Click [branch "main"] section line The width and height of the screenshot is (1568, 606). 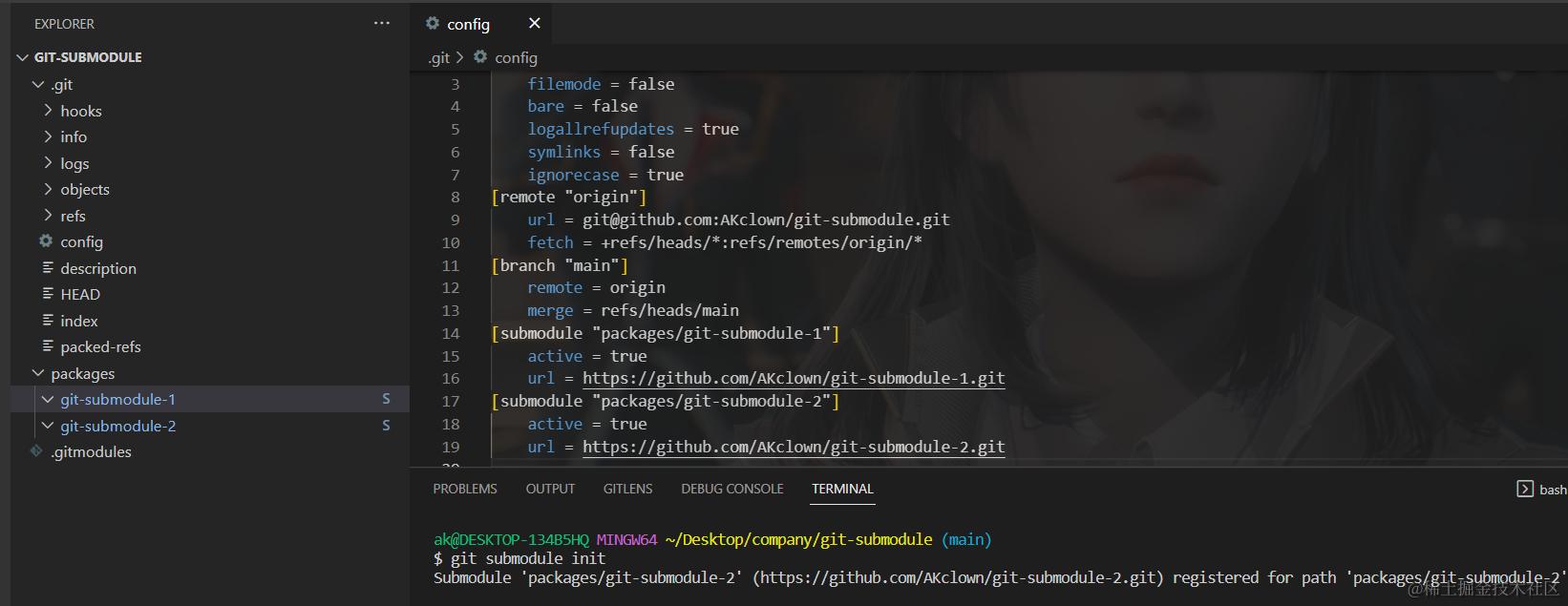(x=561, y=265)
